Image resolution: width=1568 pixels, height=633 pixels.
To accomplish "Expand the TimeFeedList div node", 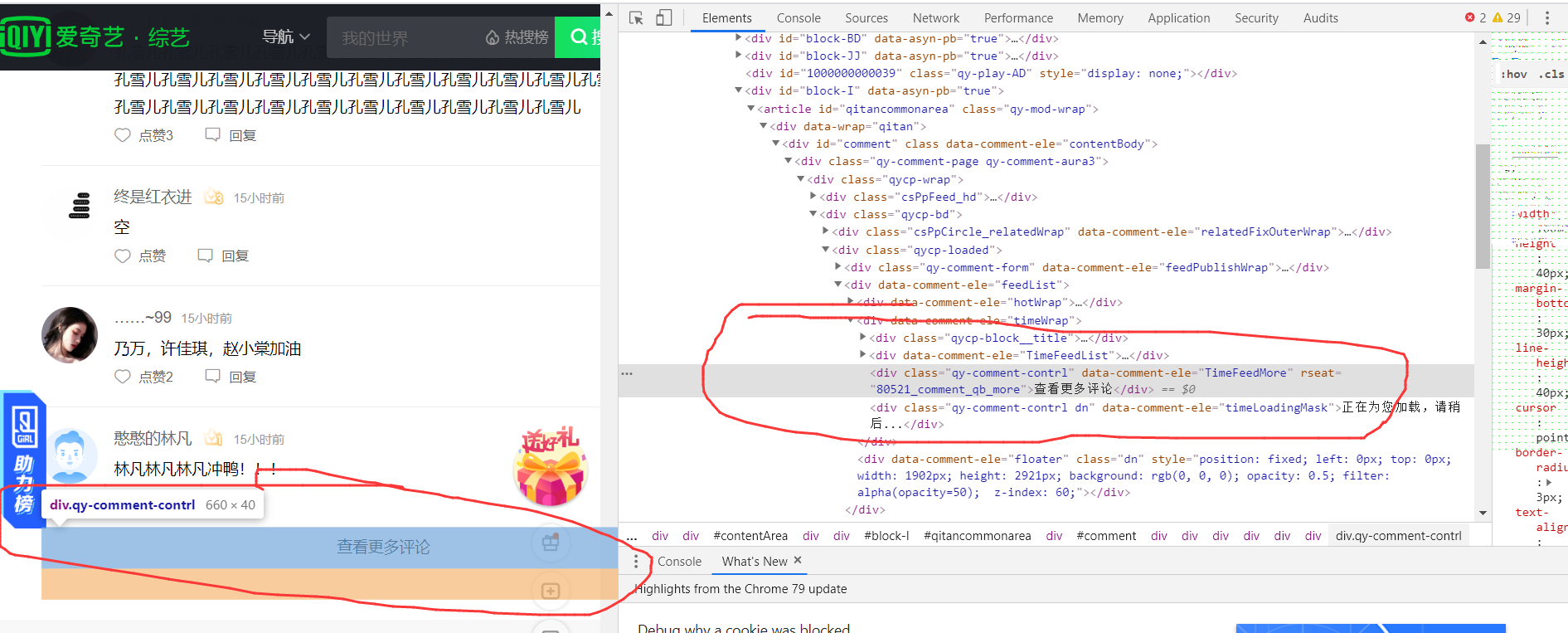I will pos(863,355).
